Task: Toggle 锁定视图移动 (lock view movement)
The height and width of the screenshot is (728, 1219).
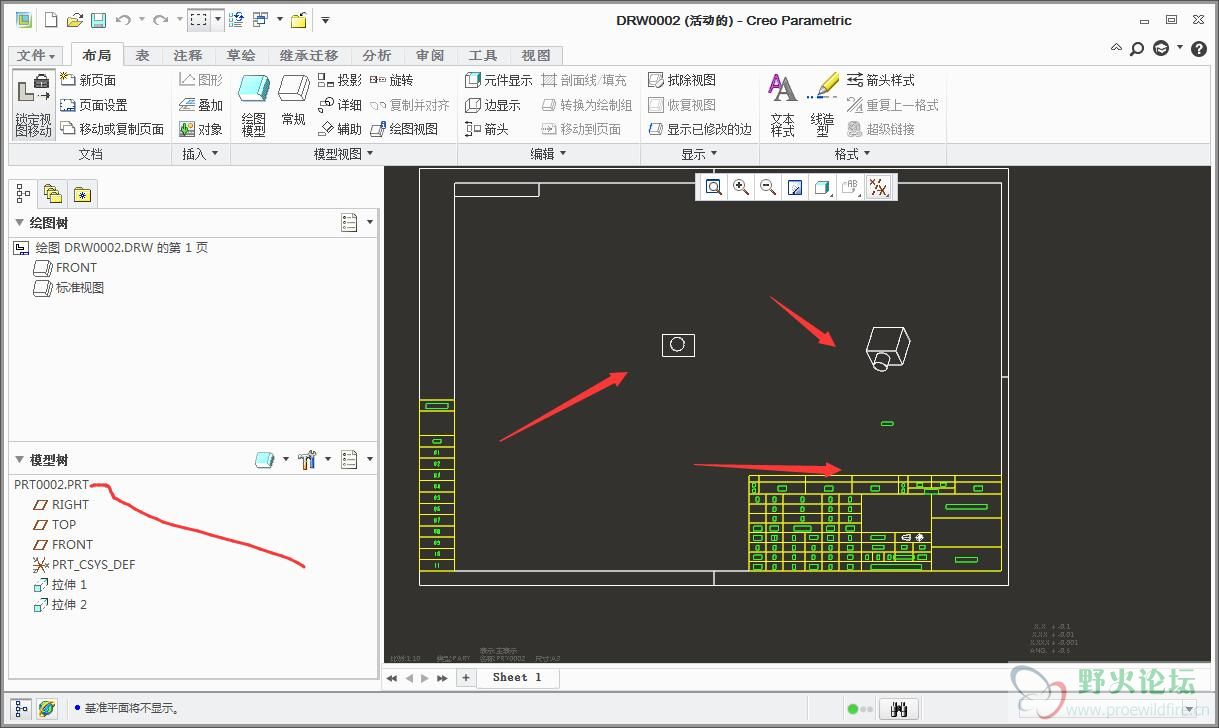Action: pyautogui.click(x=33, y=105)
